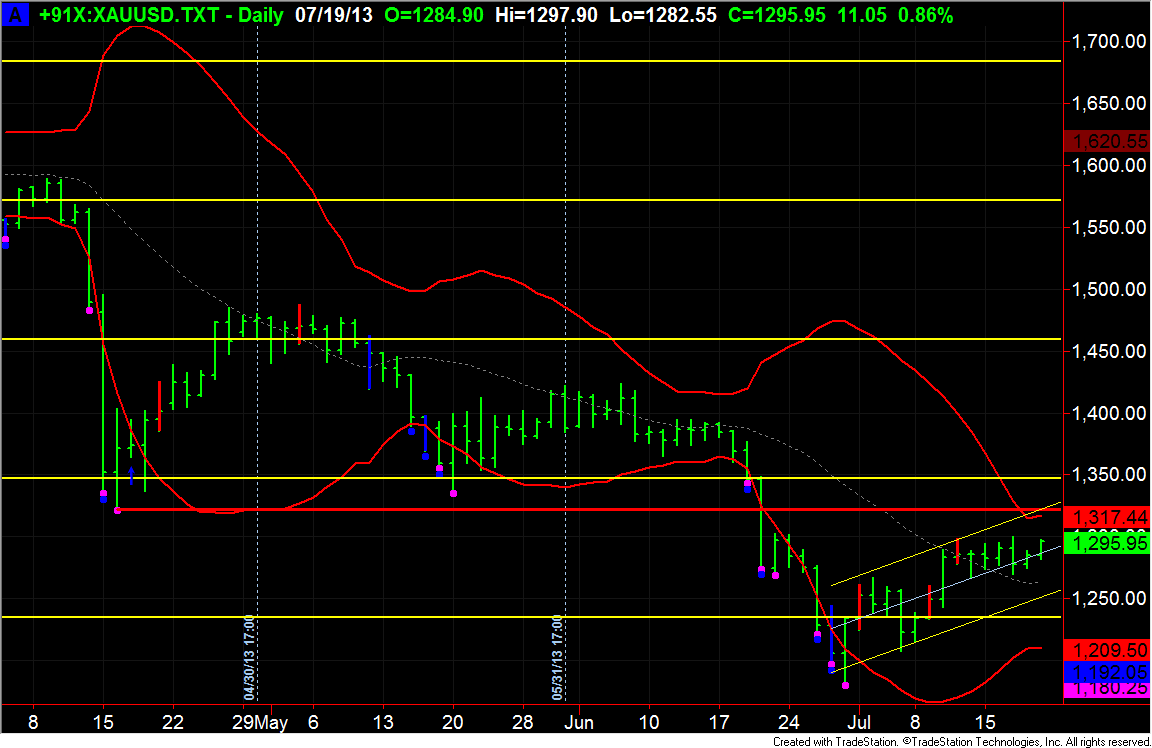Click the 13 date axis label
This screenshot has height=748, width=1152.
[x=383, y=722]
